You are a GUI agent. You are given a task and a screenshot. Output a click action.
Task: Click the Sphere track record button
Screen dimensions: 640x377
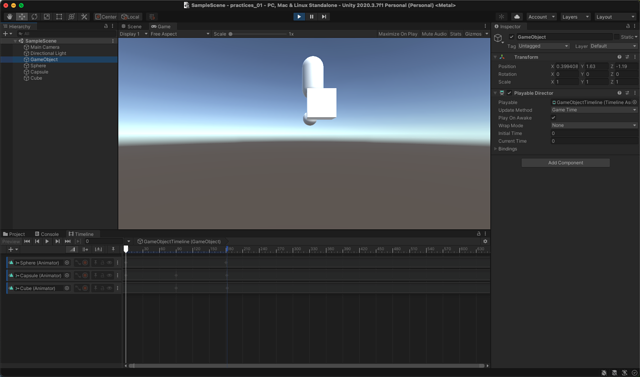(x=85, y=263)
